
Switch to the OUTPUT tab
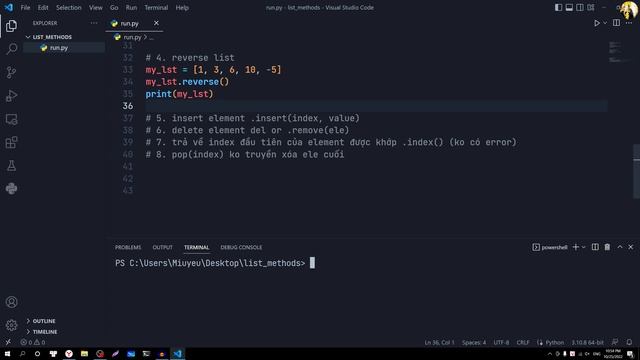point(162,247)
